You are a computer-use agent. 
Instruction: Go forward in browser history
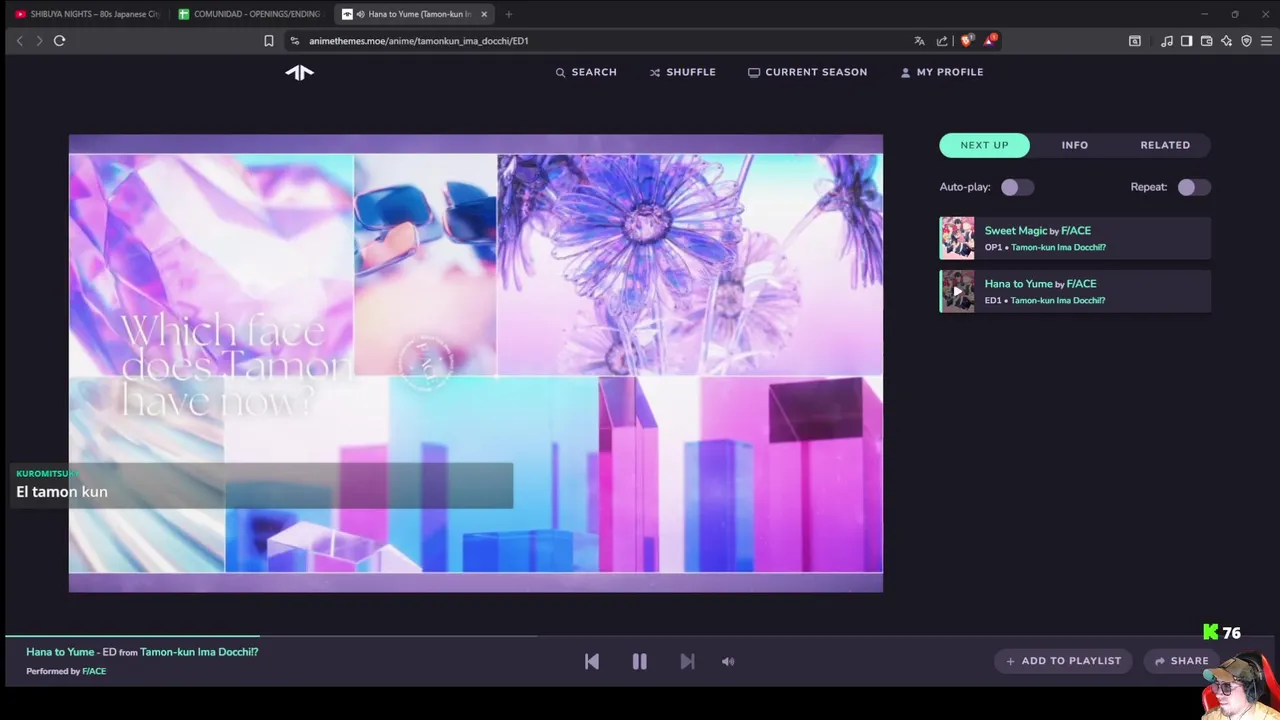[39, 41]
